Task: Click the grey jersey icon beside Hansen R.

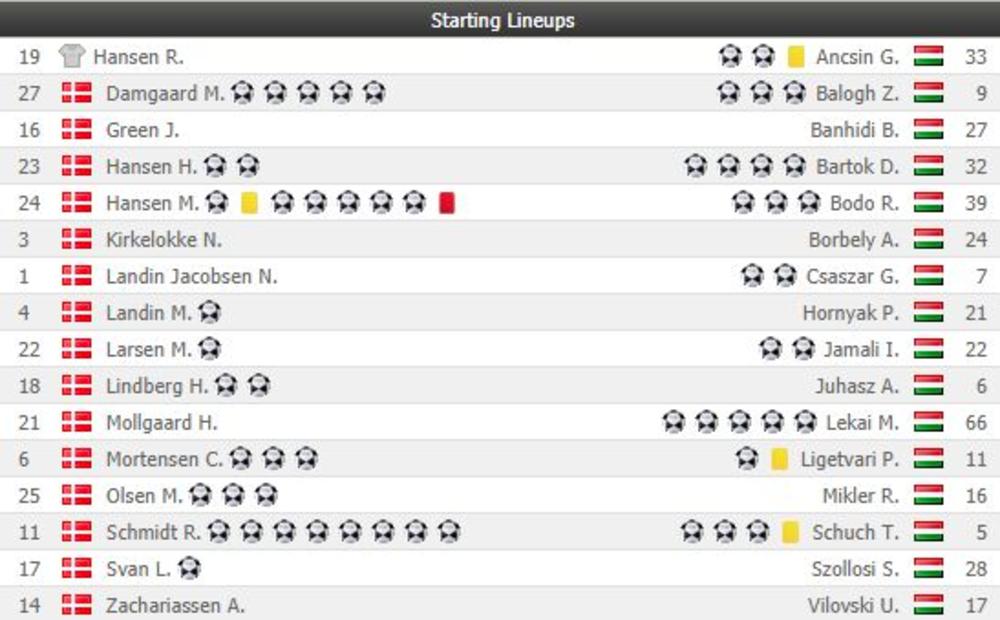Action: pyautogui.click(x=71, y=56)
